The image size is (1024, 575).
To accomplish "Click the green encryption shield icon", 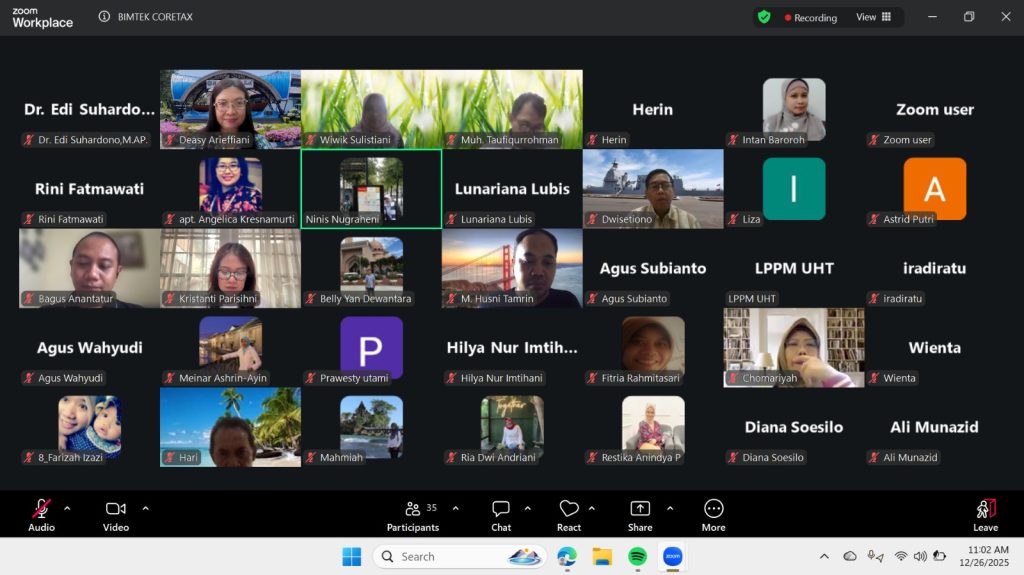I will pos(764,17).
